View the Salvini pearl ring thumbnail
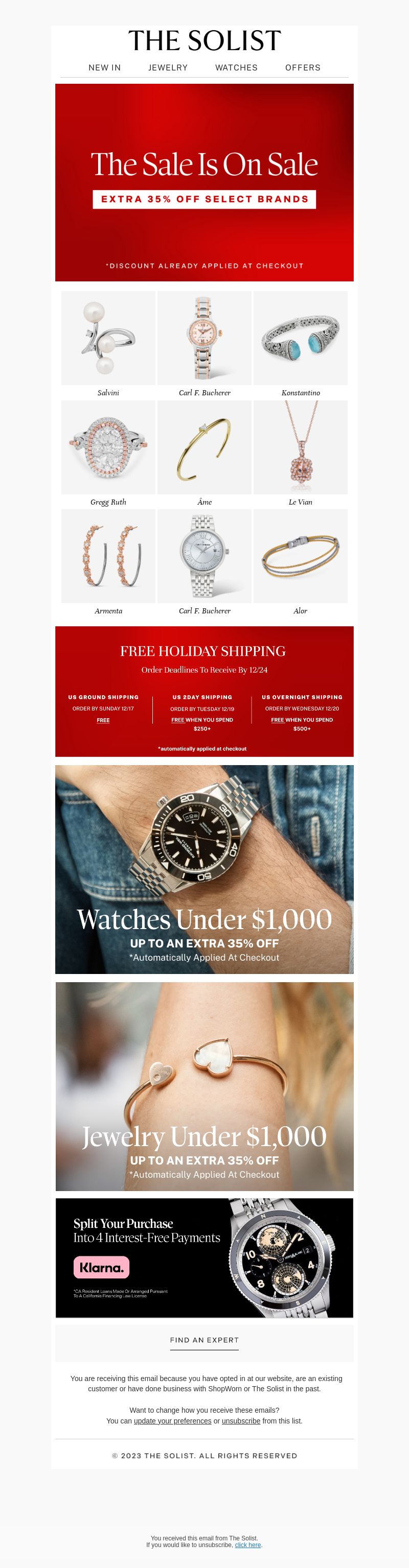 click(108, 338)
